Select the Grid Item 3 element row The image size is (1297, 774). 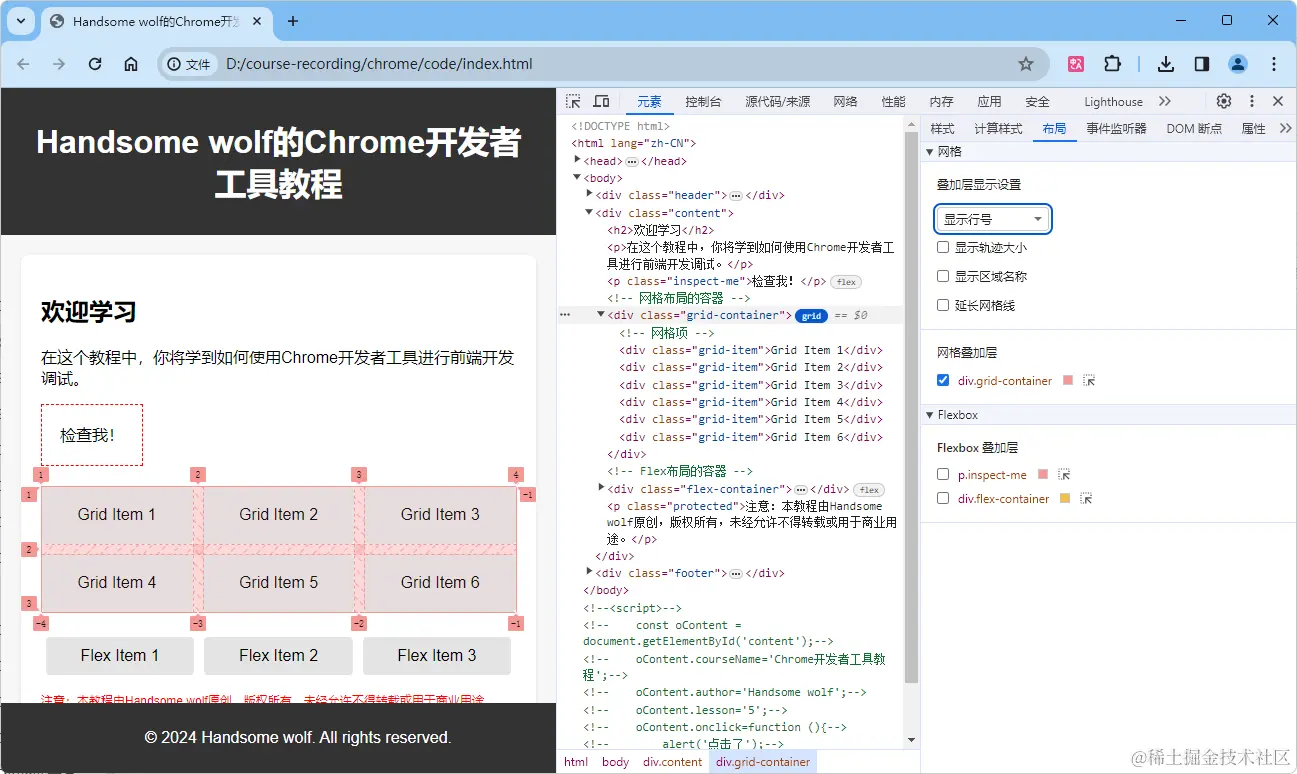click(x=751, y=385)
